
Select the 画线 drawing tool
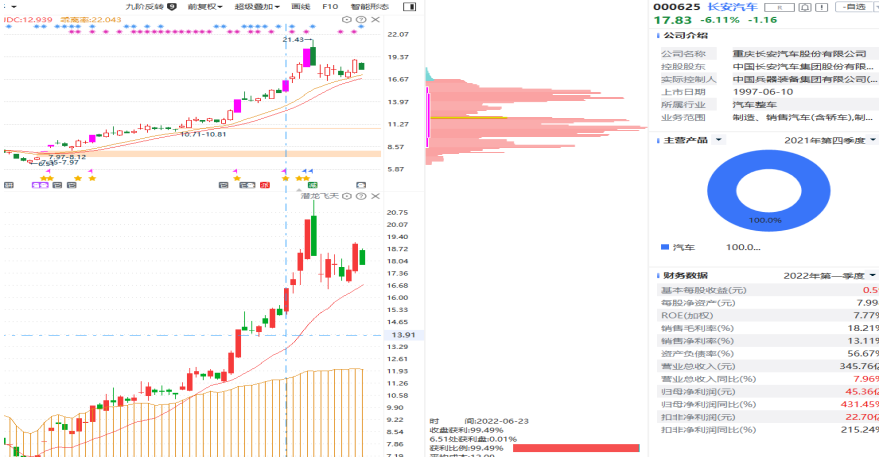tap(300, 7)
